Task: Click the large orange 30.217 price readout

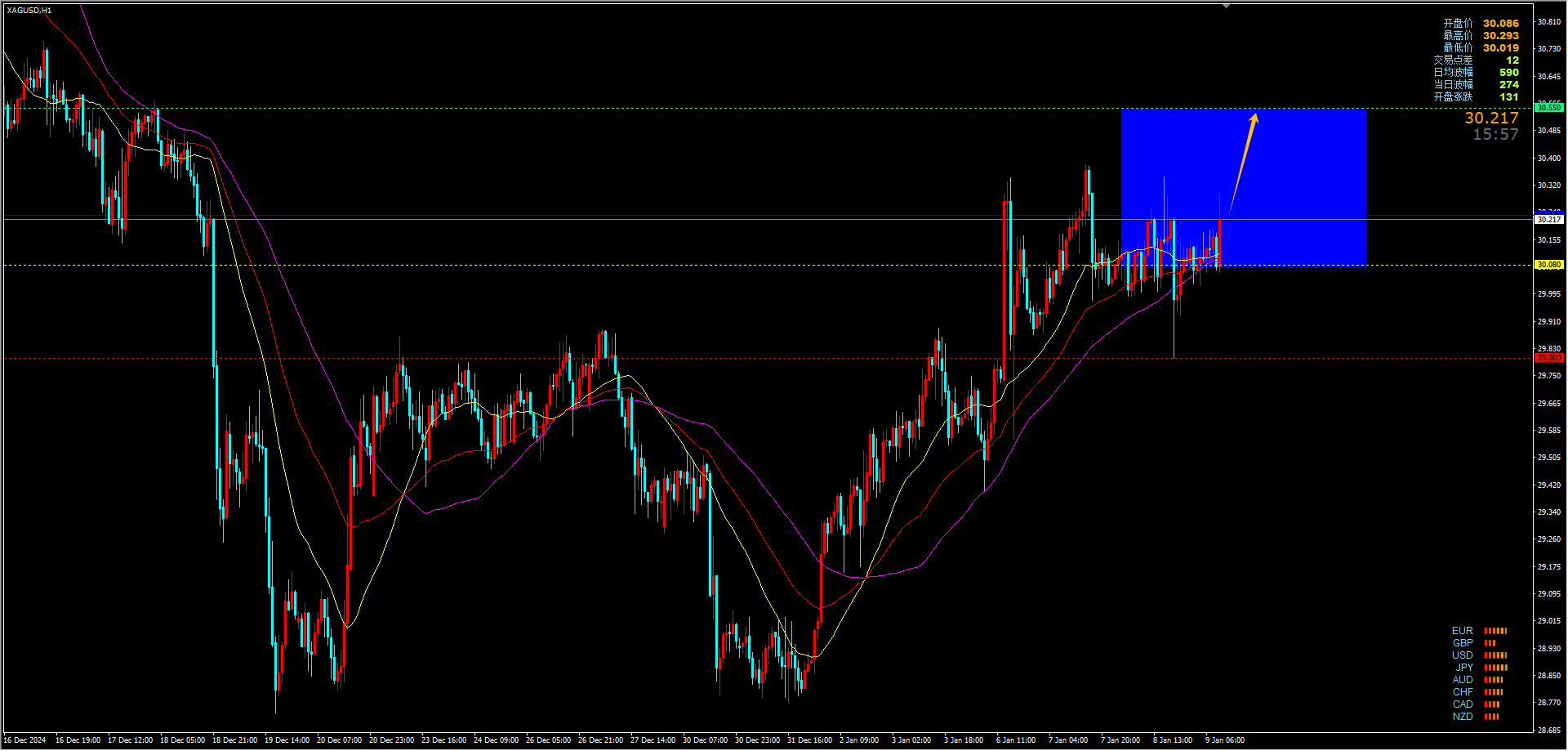Action: (1491, 118)
